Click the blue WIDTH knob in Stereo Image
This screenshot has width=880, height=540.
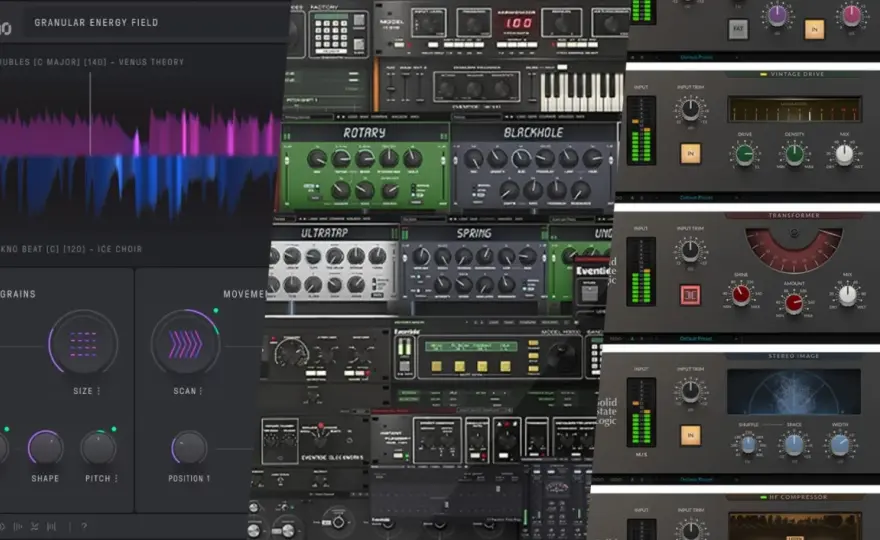pyautogui.click(x=840, y=445)
